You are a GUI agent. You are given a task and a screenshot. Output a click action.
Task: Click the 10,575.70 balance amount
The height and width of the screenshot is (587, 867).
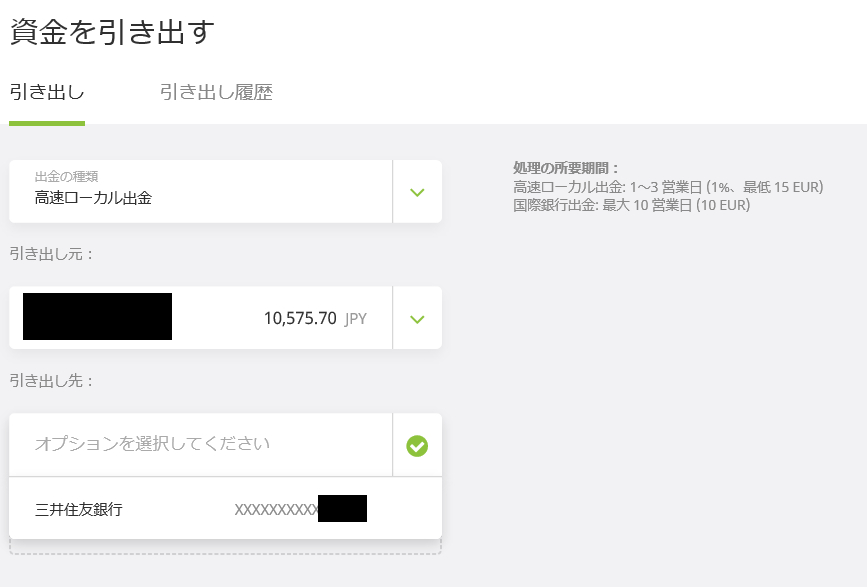pyautogui.click(x=300, y=318)
